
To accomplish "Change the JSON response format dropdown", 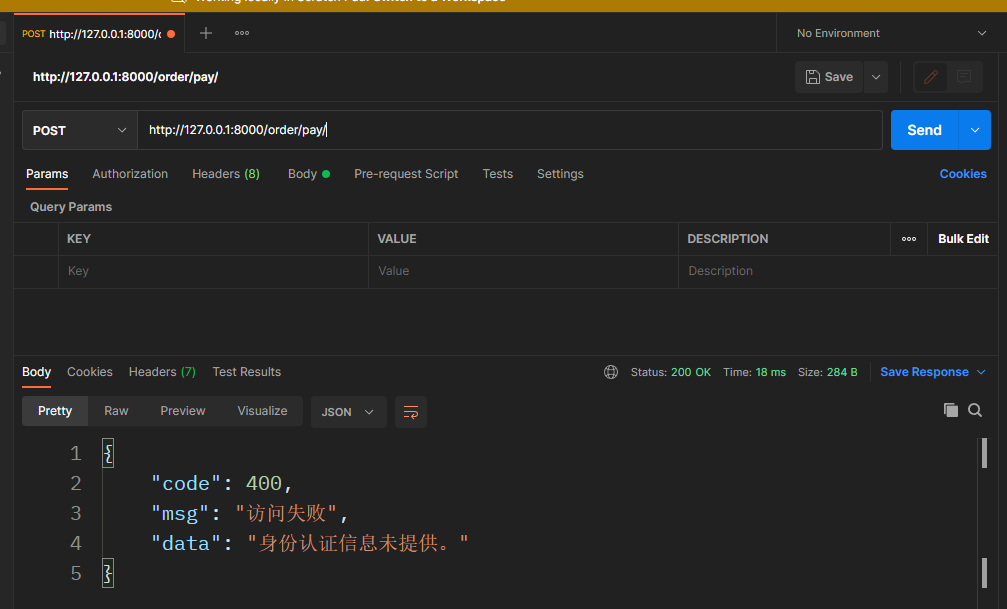I will 348,412.
